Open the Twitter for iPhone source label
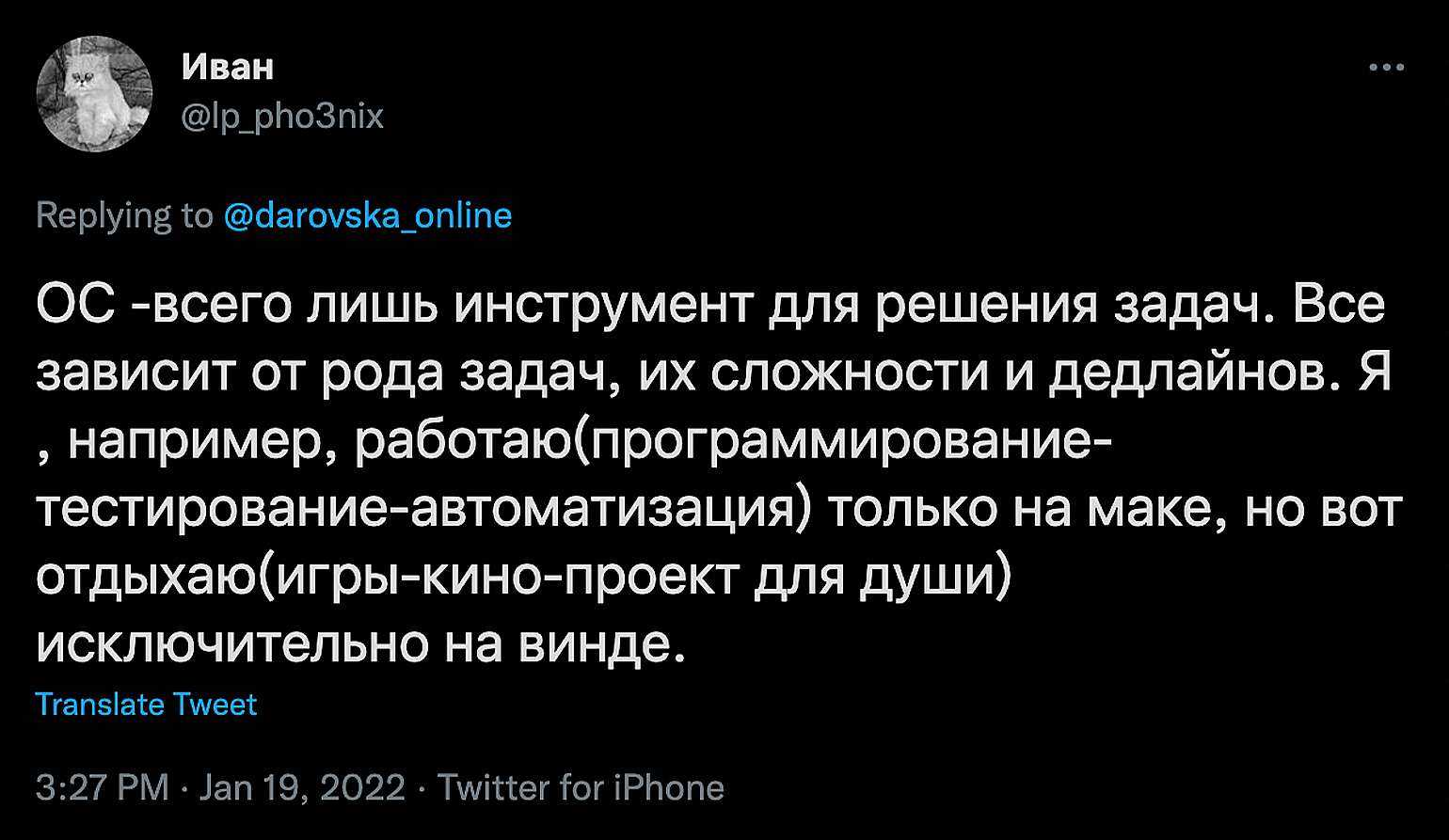Screen dimensions: 1449x840 pos(581,787)
